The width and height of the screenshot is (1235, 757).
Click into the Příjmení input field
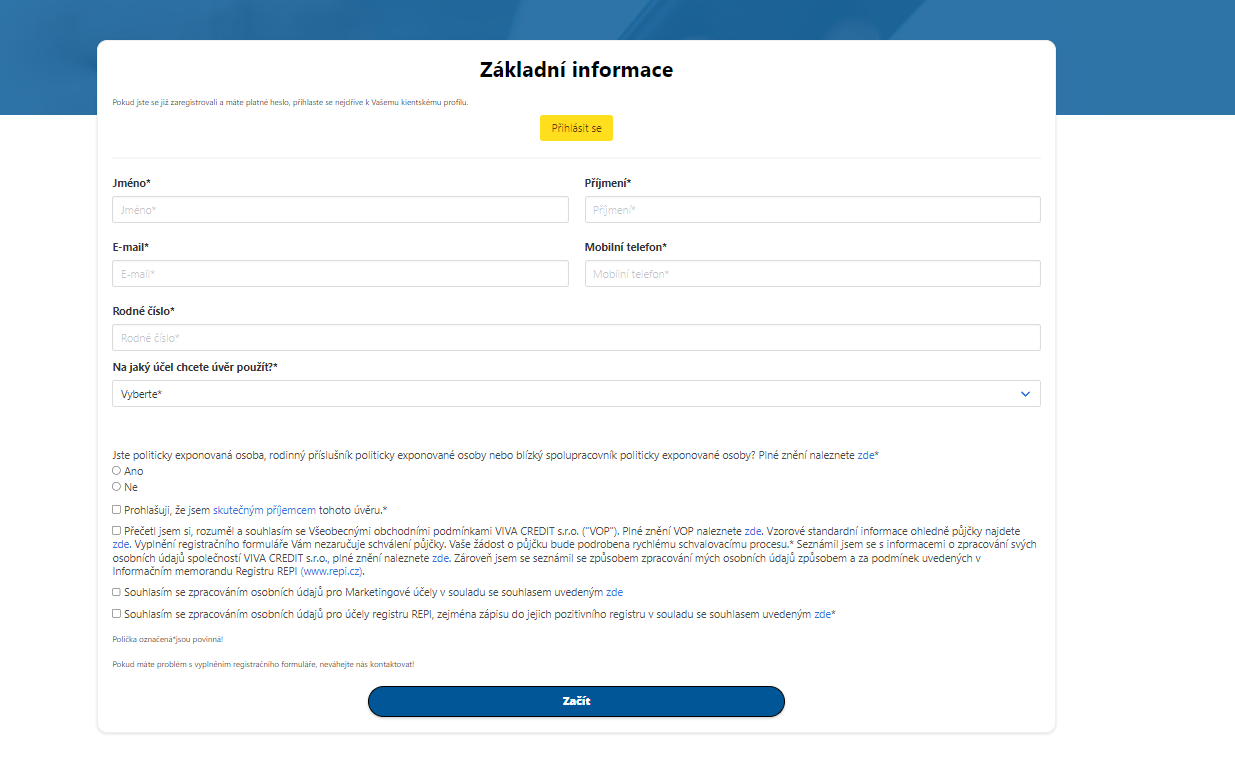[x=812, y=210]
